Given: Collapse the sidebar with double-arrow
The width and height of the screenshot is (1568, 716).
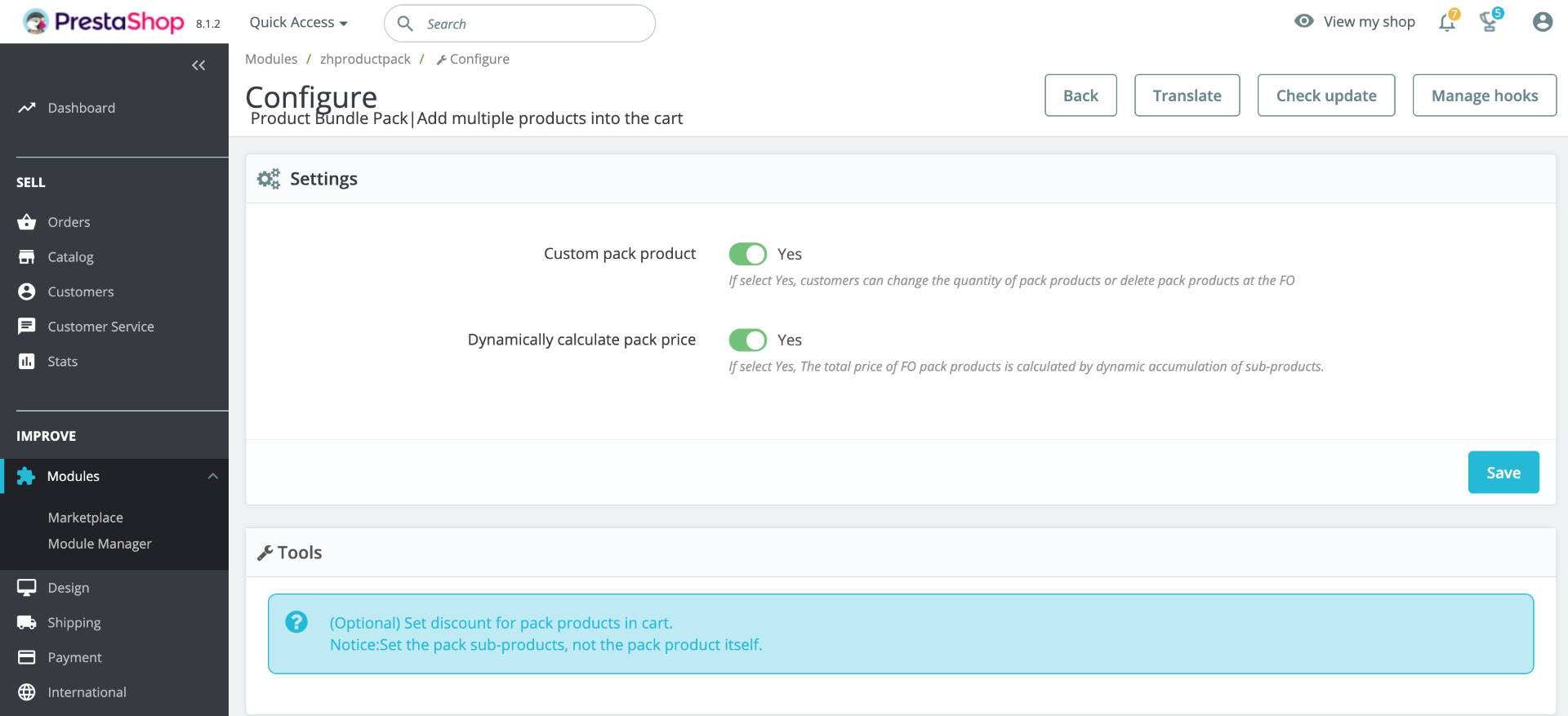Looking at the screenshot, I should tap(198, 65).
